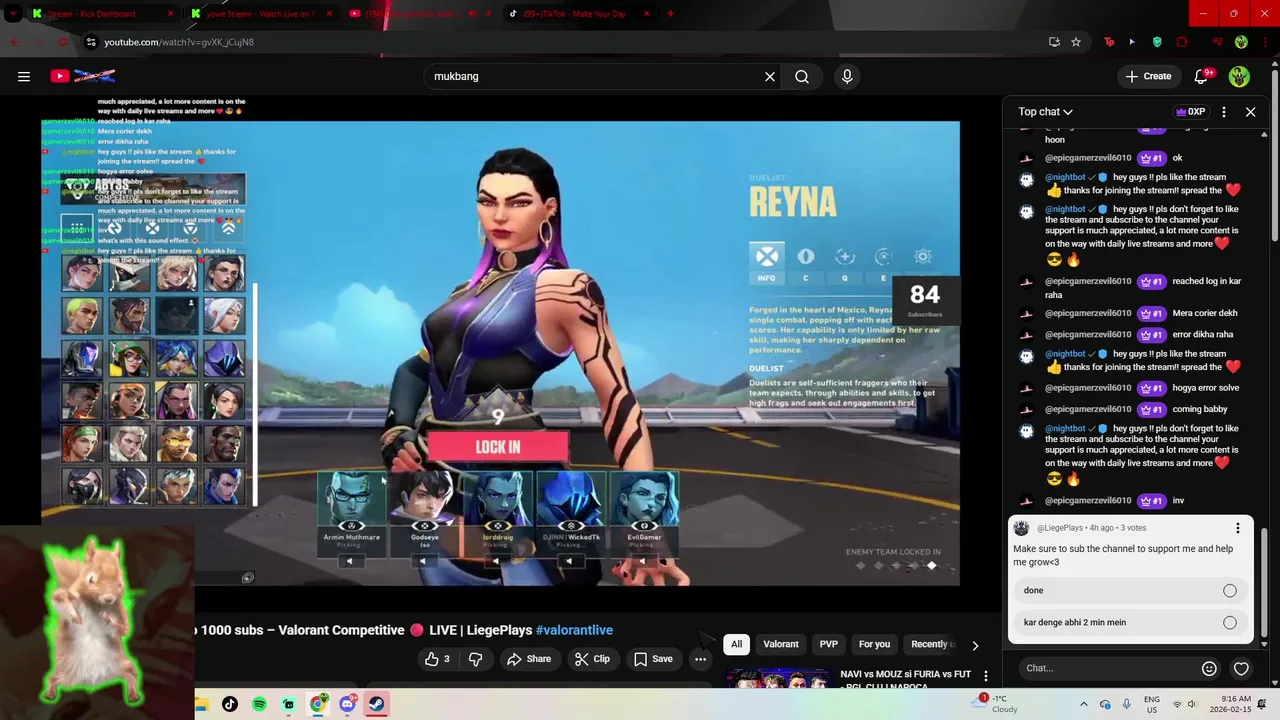1280x720 pixels.
Task: Open the YouTube hamburger guide menu
Action: 24,76
